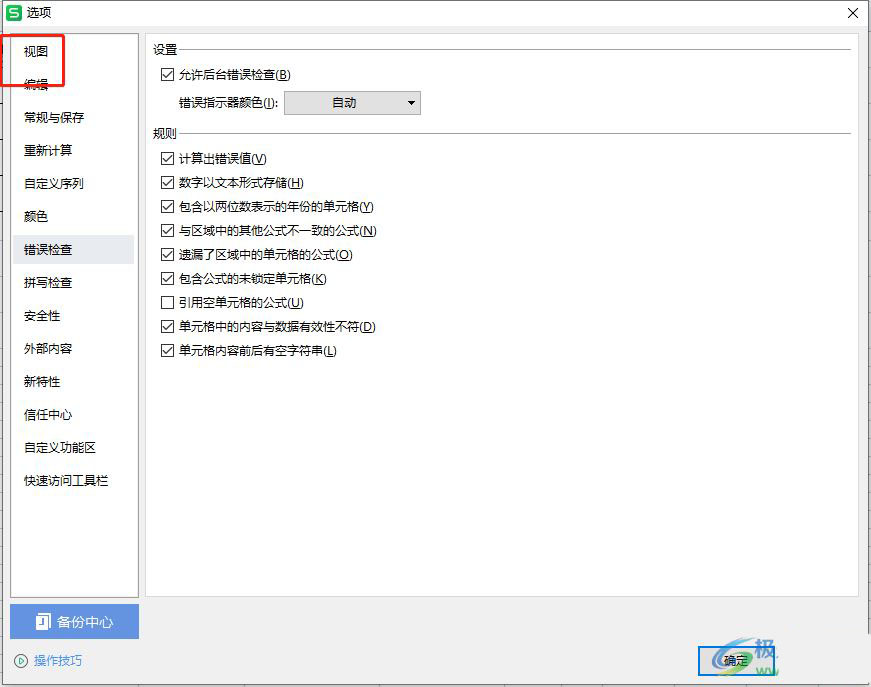Enable 引用空单元格的公式 checkbox
871x687 pixels.
(x=167, y=303)
